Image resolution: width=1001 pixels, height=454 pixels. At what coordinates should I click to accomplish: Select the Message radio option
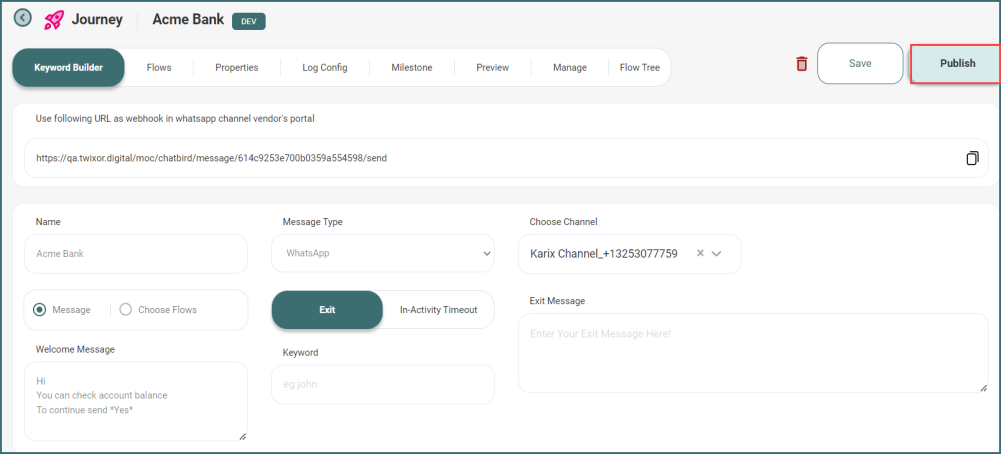click(40, 310)
